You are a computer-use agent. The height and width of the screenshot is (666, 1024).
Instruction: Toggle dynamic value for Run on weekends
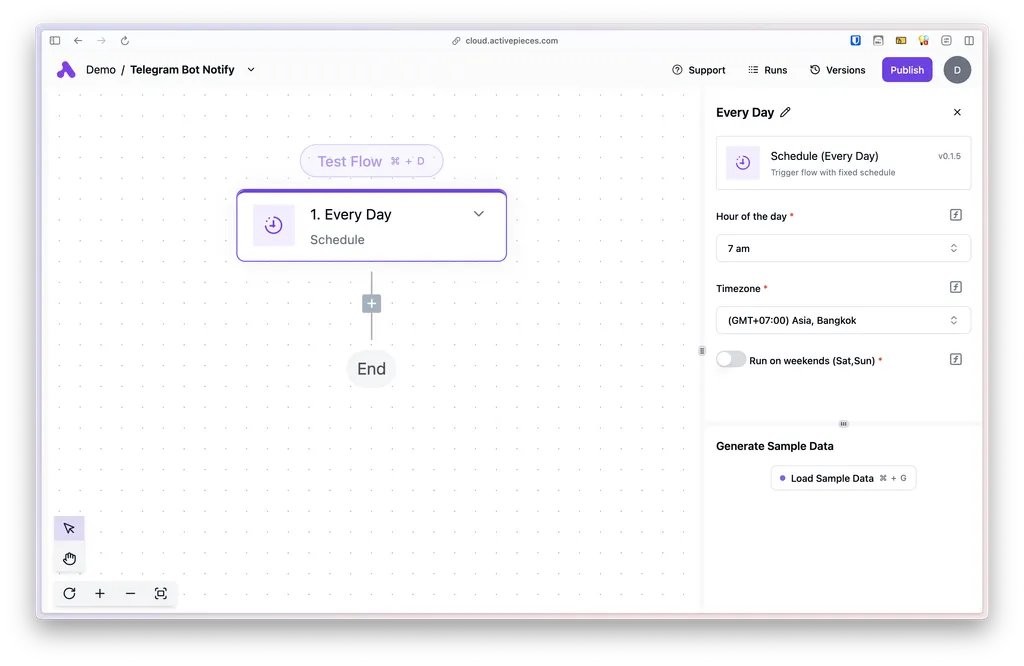click(955, 359)
